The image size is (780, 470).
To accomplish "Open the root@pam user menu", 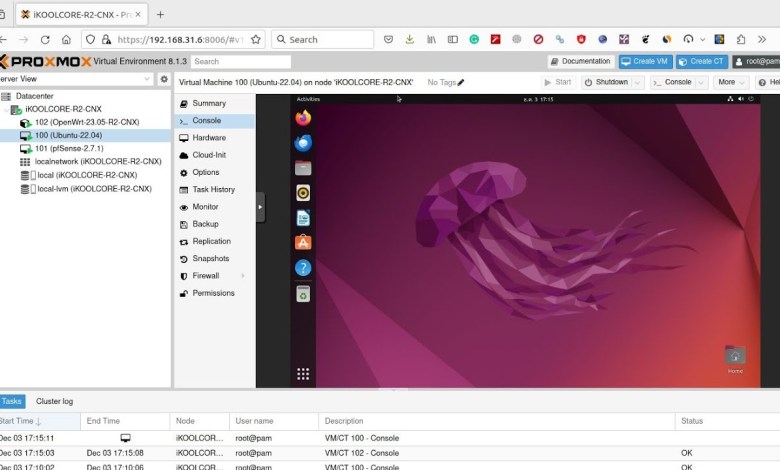I will 757,61.
